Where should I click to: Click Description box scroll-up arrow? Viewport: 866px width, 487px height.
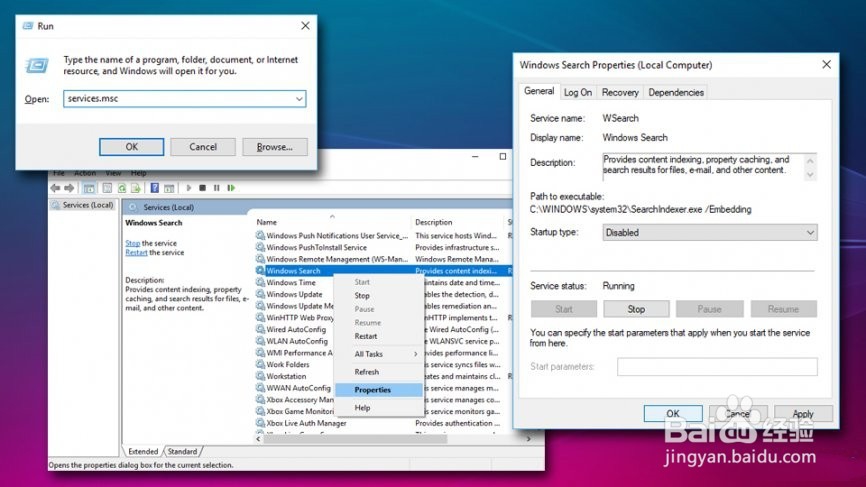810,161
